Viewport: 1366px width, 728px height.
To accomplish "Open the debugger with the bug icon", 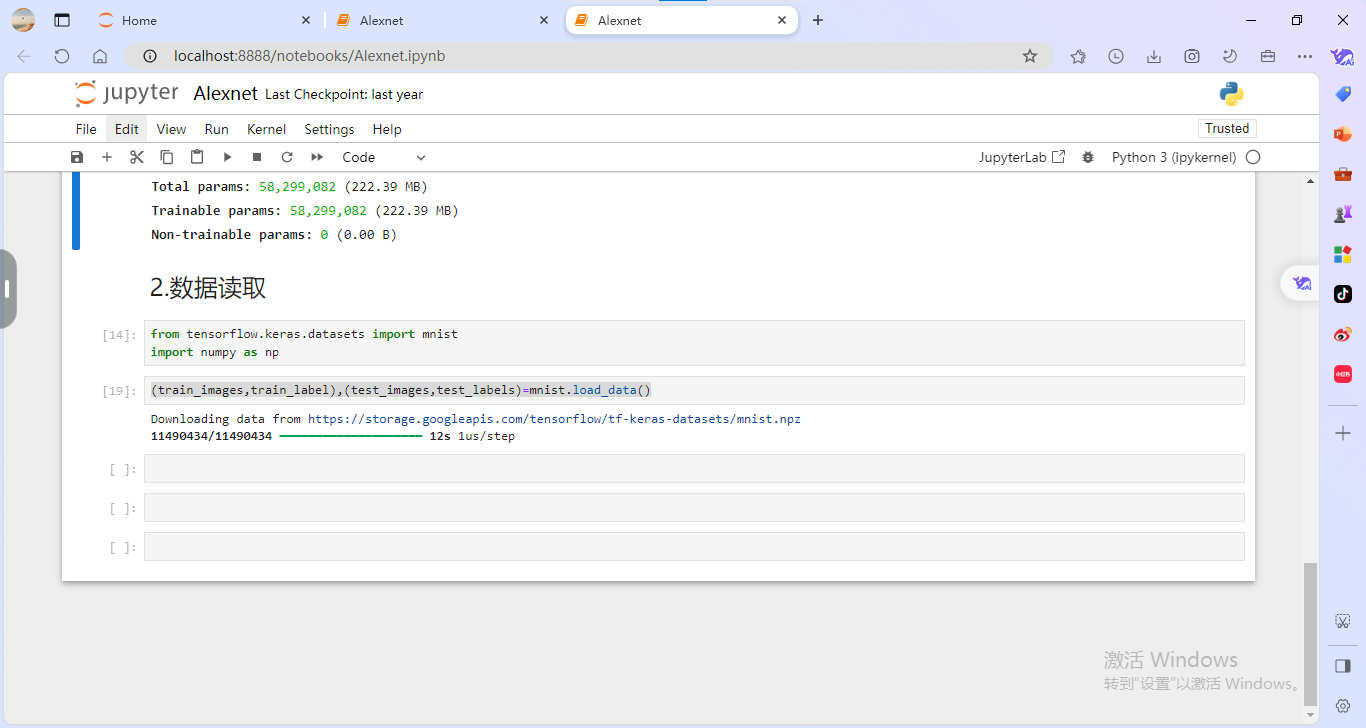I will pyautogui.click(x=1088, y=157).
